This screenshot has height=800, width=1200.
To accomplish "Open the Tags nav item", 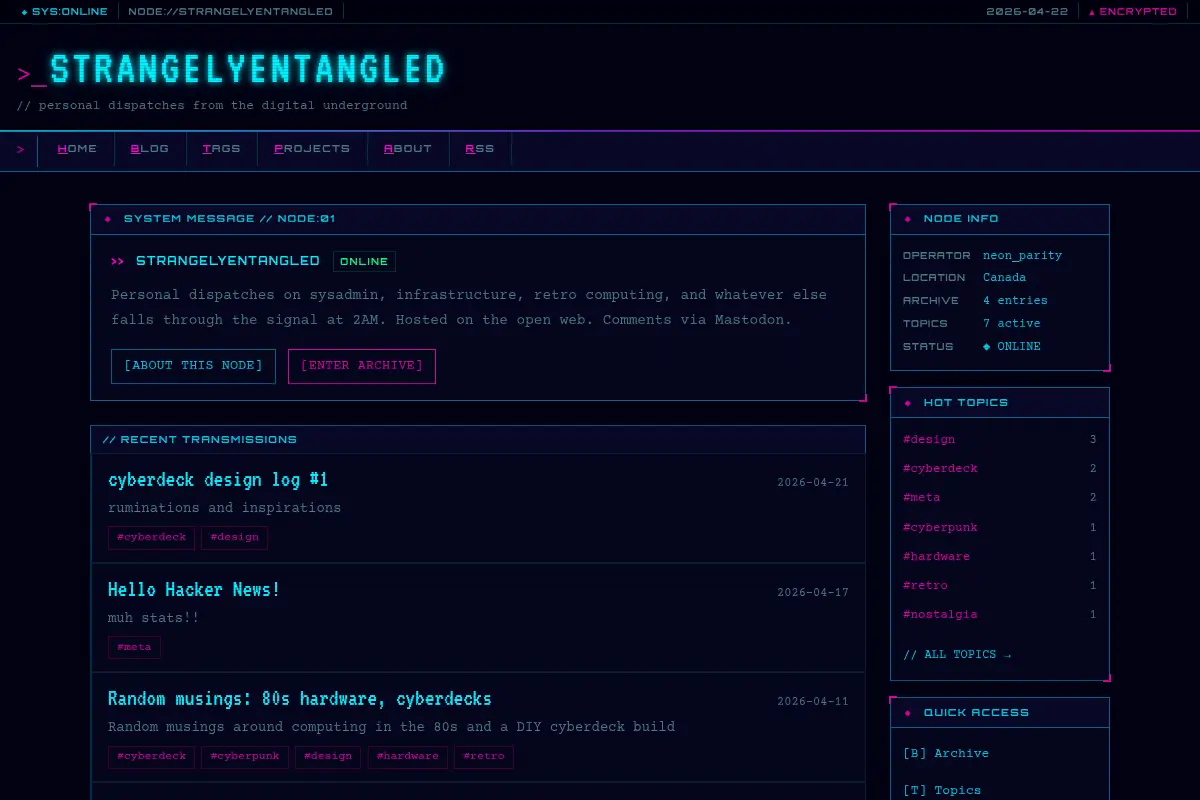I will 221,149.
